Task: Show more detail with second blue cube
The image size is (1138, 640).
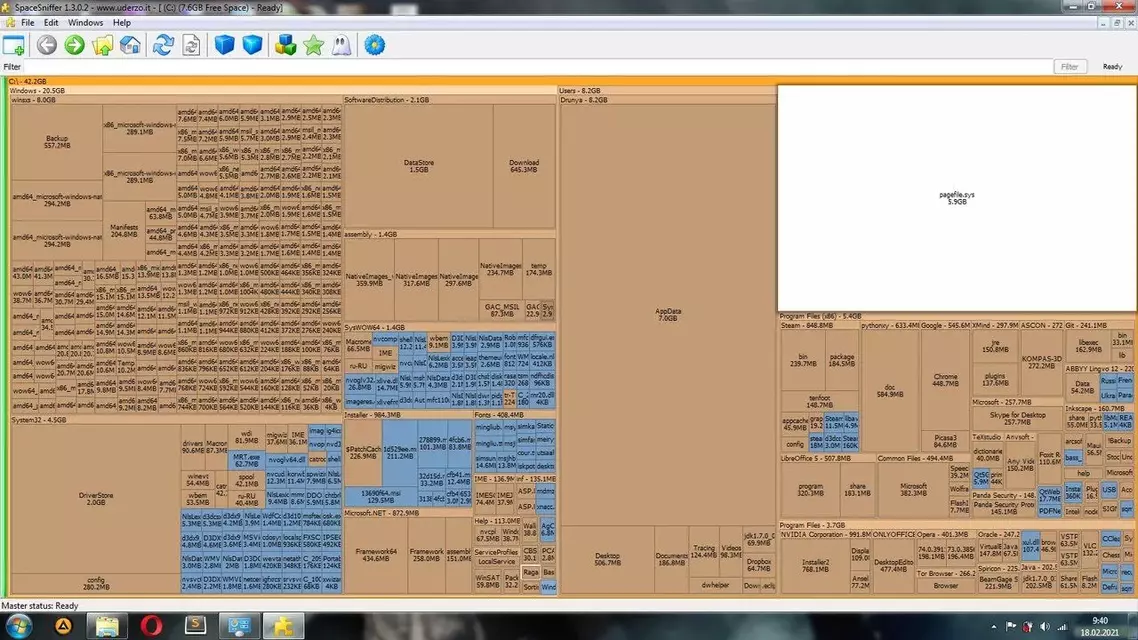Action: [x=252, y=45]
